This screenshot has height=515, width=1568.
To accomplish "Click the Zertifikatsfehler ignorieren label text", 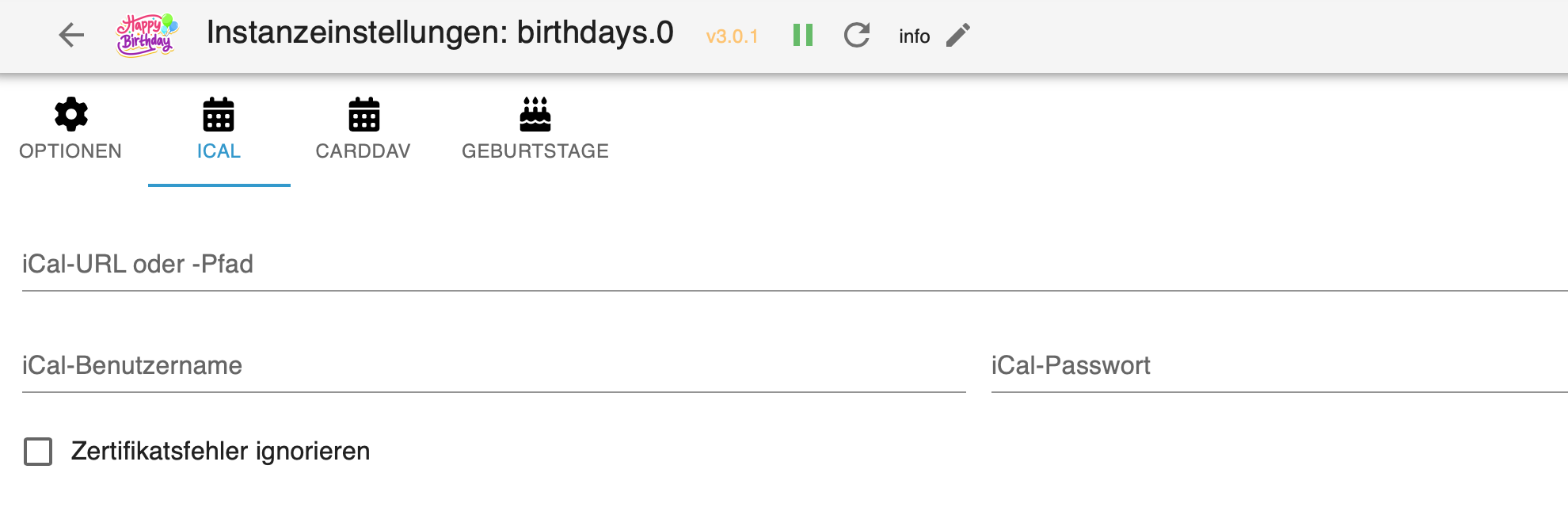I will click(x=220, y=451).
